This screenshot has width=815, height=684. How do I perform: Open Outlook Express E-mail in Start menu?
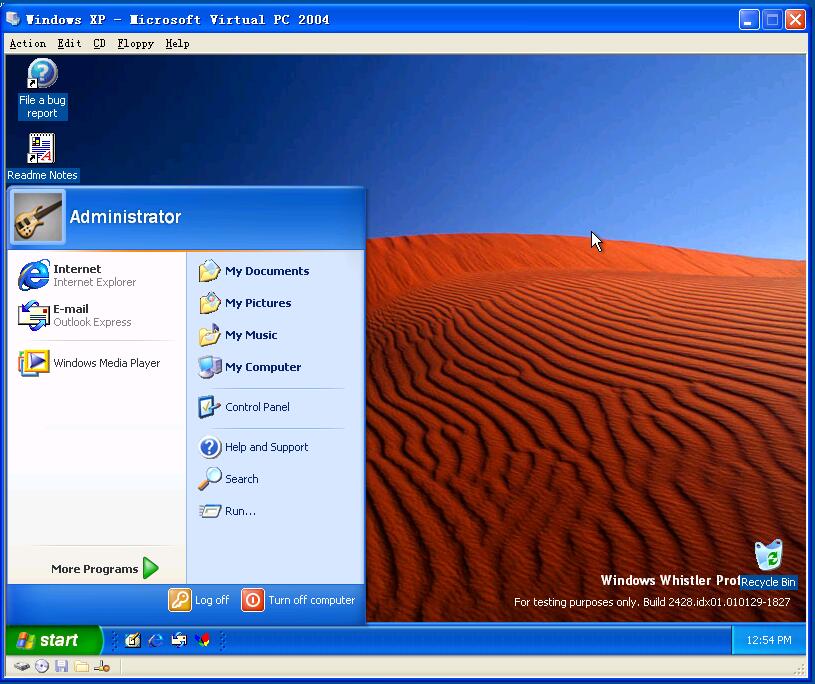[x=74, y=315]
